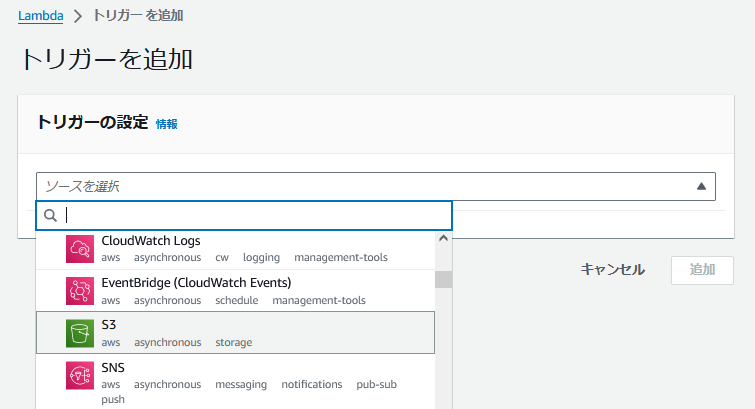Click the 'push' tag under SNS

coord(113,400)
